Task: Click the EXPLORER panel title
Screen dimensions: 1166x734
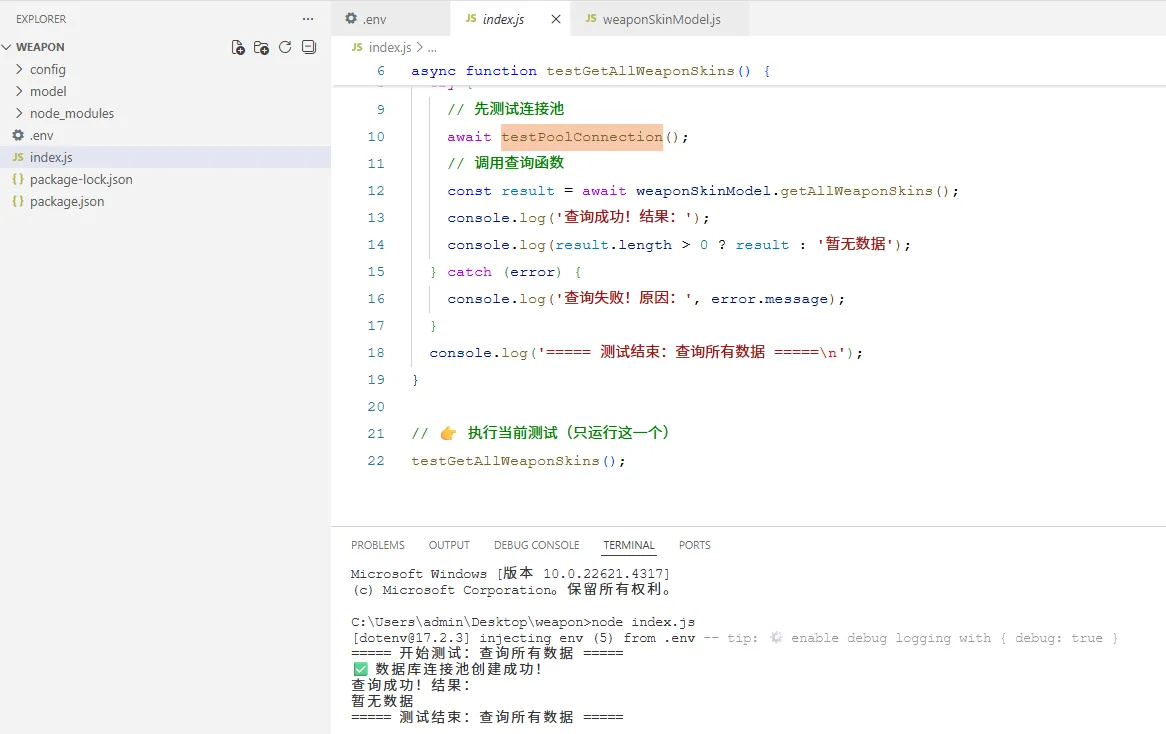Action: (x=41, y=19)
